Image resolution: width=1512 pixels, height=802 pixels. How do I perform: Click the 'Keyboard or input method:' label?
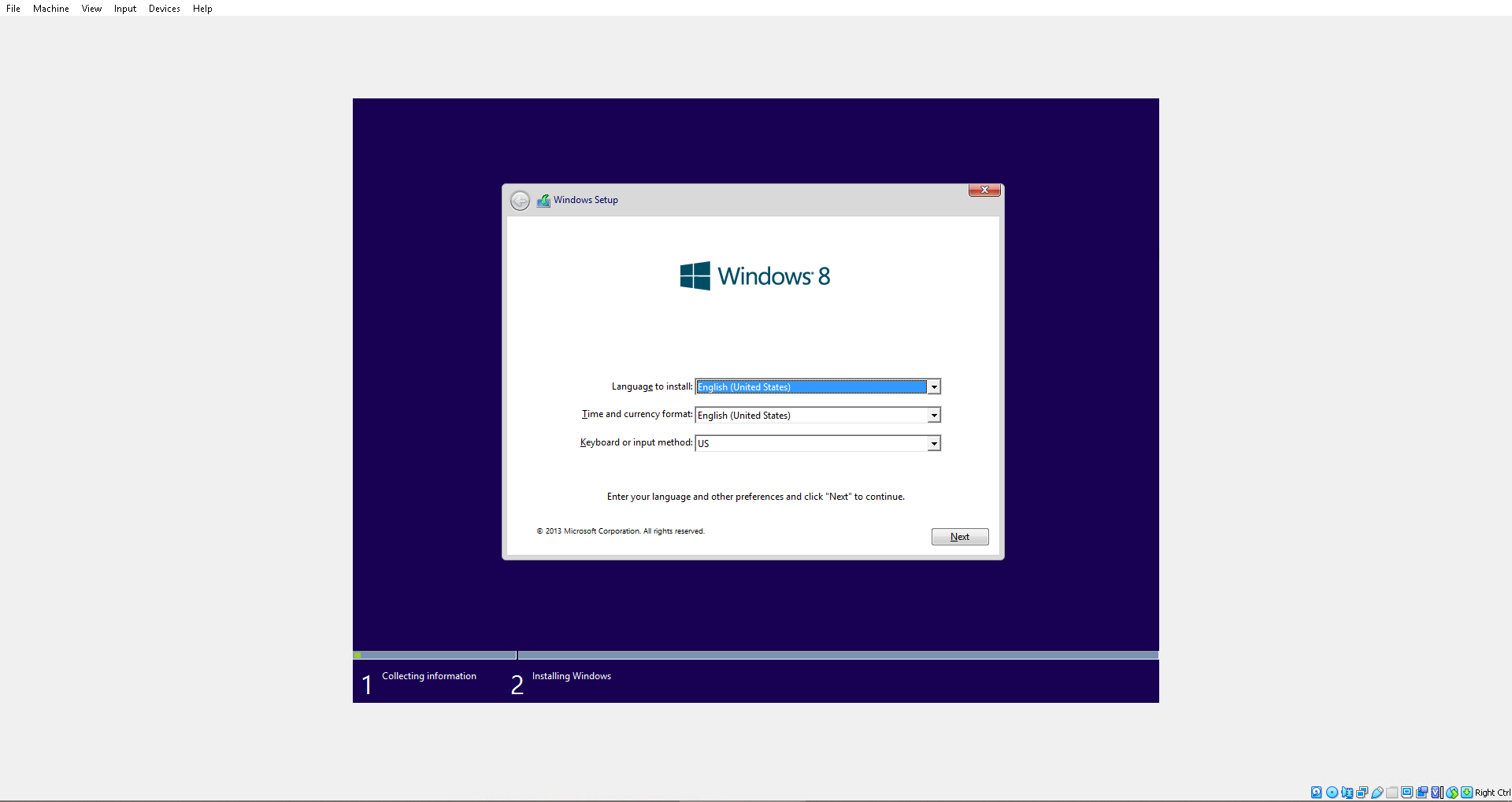pos(636,442)
